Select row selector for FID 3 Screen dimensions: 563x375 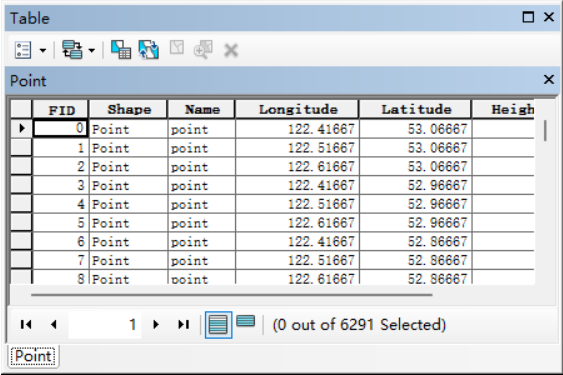21,185
